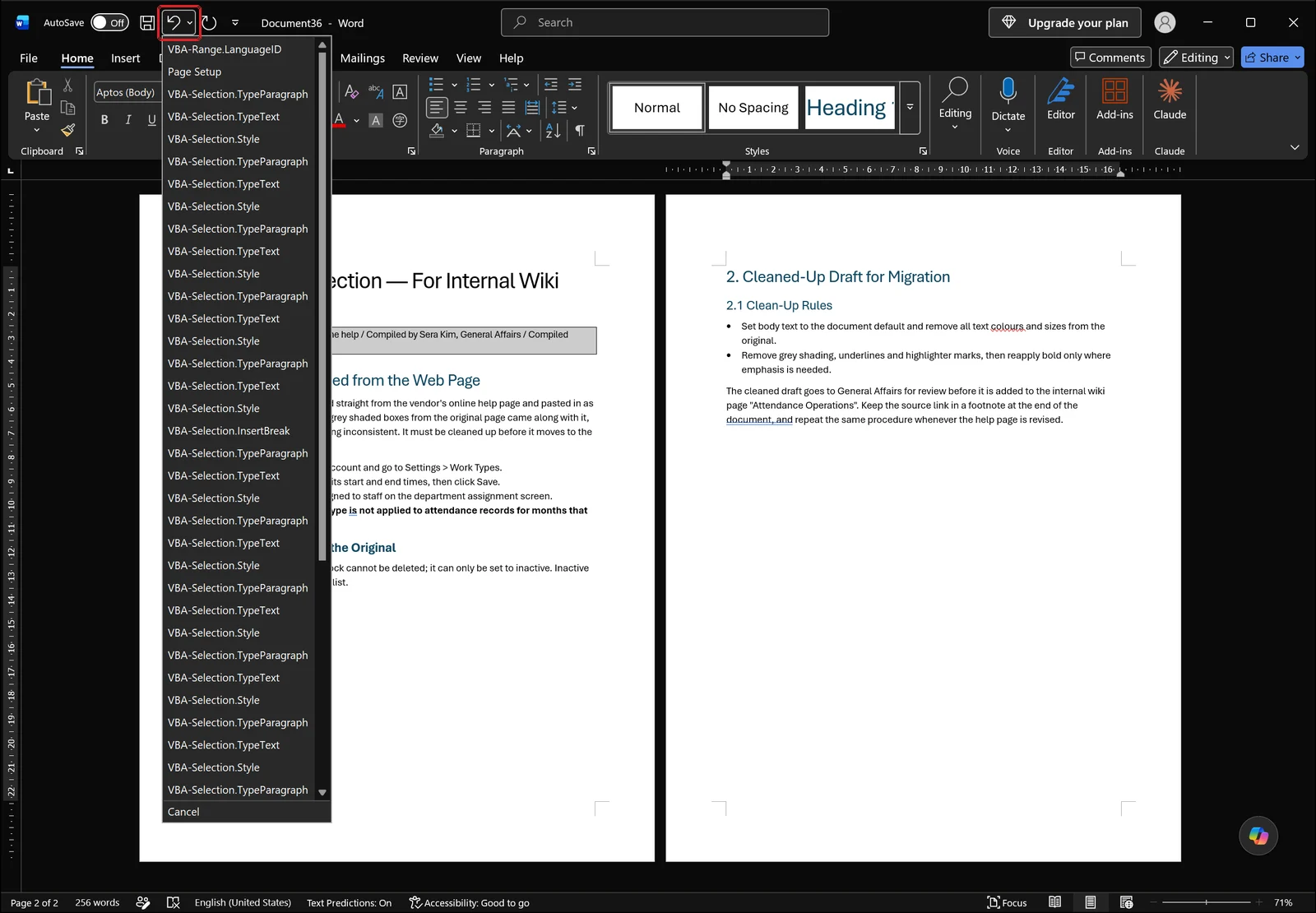Viewport: 1316px width, 913px height.
Task: Open Customize Quick Access Toolbar arrow
Action: click(235, 23)
